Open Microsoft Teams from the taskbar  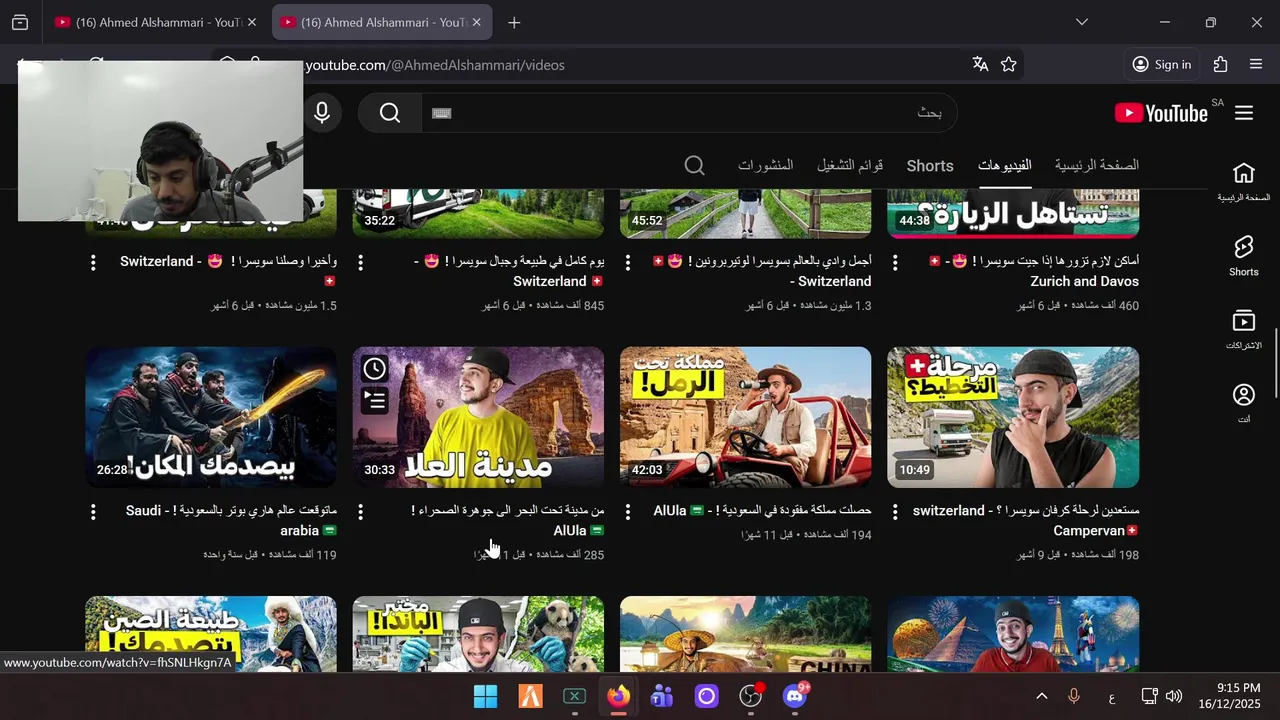coord(662,696)
